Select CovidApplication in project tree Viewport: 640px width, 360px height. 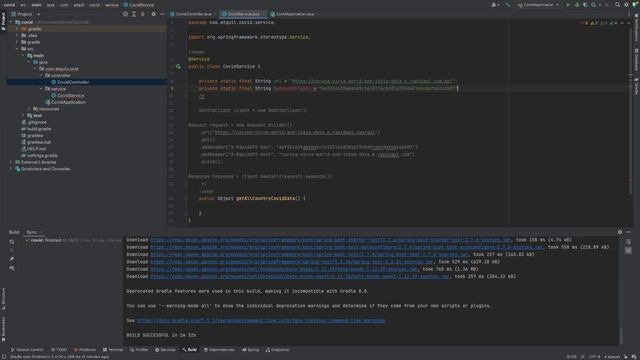point(65,102)
